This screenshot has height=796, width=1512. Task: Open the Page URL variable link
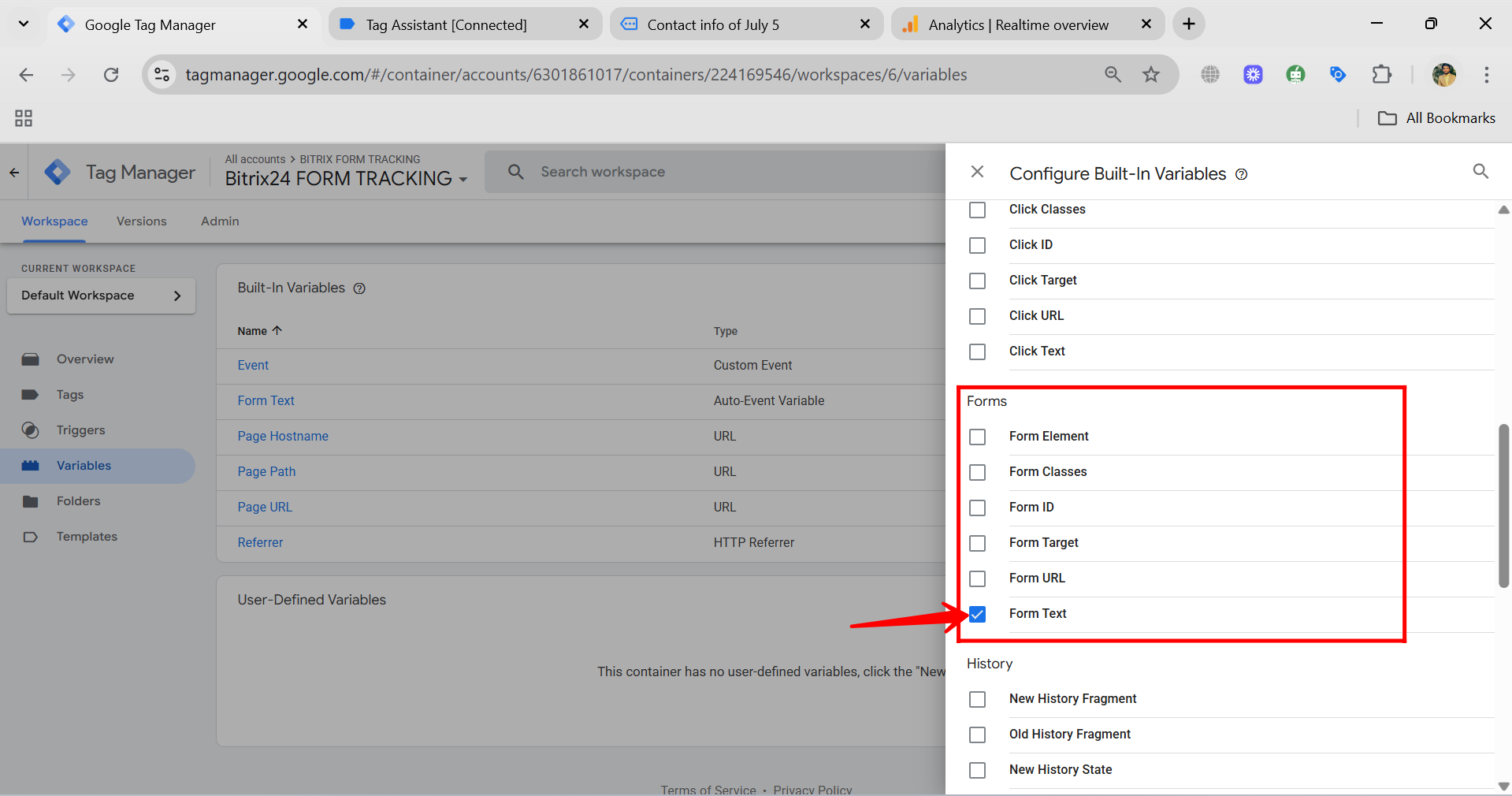coord(265,507)
